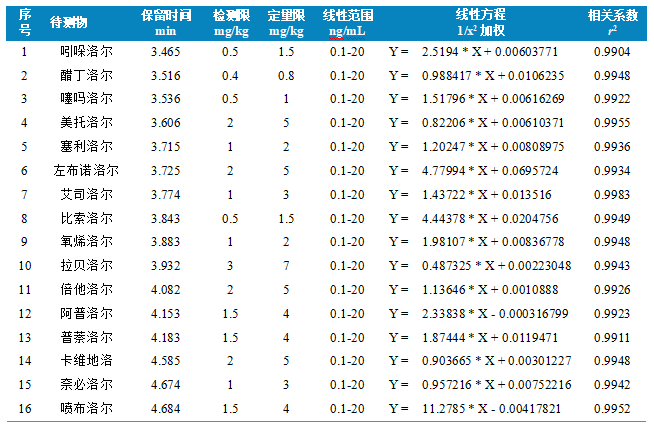654x426 pixels.
Task: Select retention time value 4.674
Action: (x=166, y=385)
